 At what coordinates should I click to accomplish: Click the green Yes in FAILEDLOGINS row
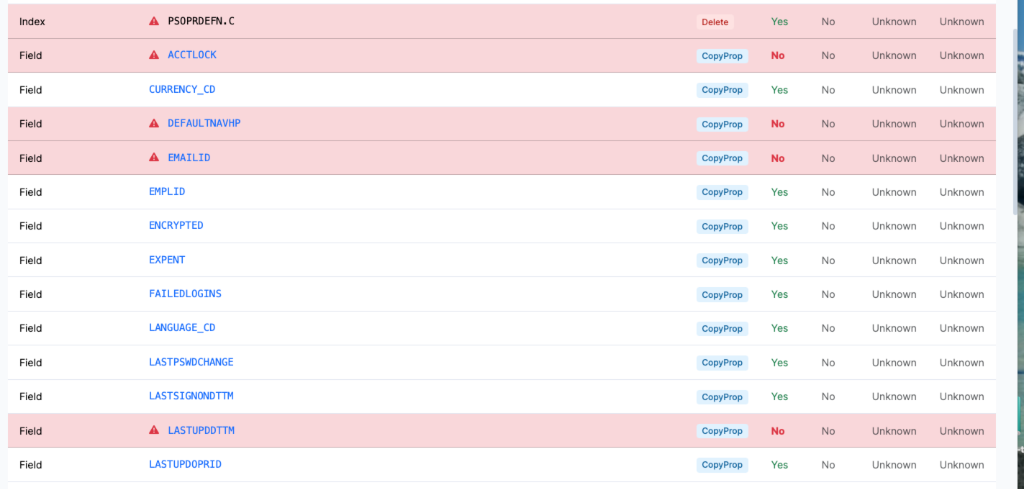pos(779,294)
